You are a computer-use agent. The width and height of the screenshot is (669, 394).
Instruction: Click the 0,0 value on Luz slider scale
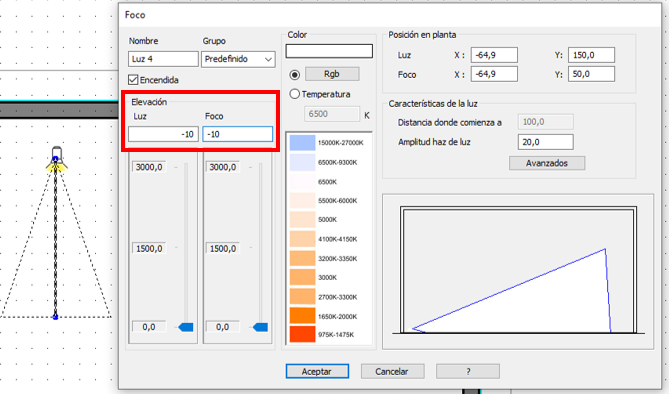click(x=149, y=327)
